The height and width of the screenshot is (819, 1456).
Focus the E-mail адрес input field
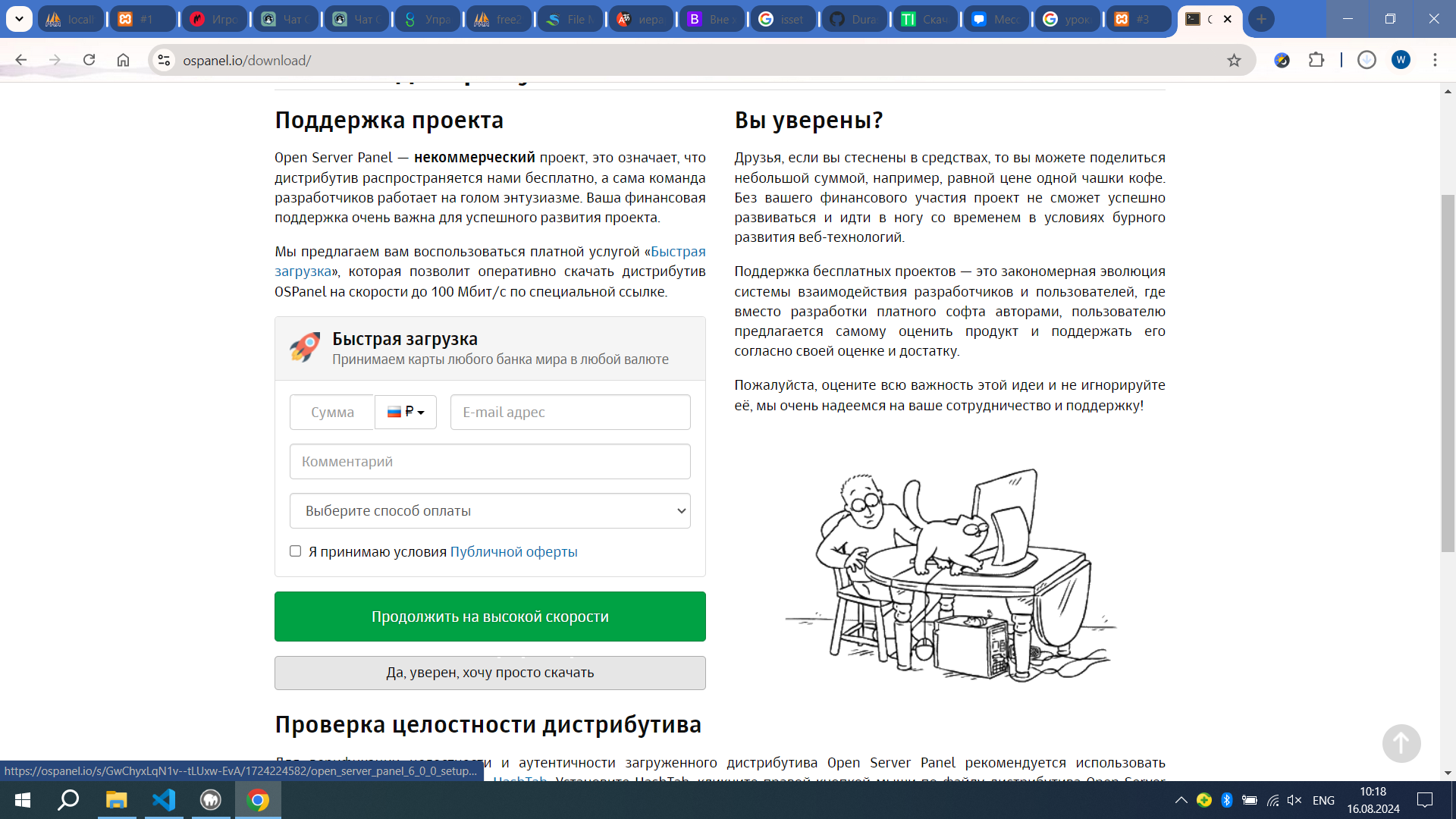pos(570,413)
